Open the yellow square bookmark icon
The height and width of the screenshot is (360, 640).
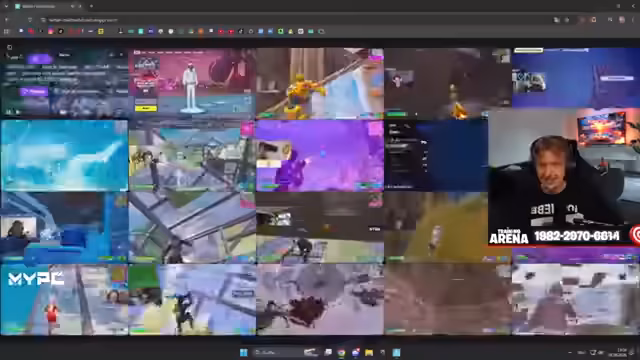(x=101, y=31)
